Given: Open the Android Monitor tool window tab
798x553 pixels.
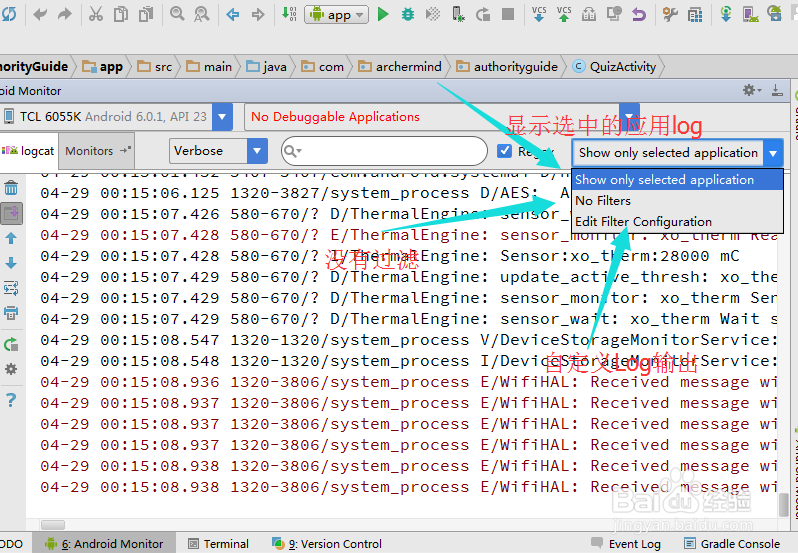Looking at the screenshot, I should point(104,544).
